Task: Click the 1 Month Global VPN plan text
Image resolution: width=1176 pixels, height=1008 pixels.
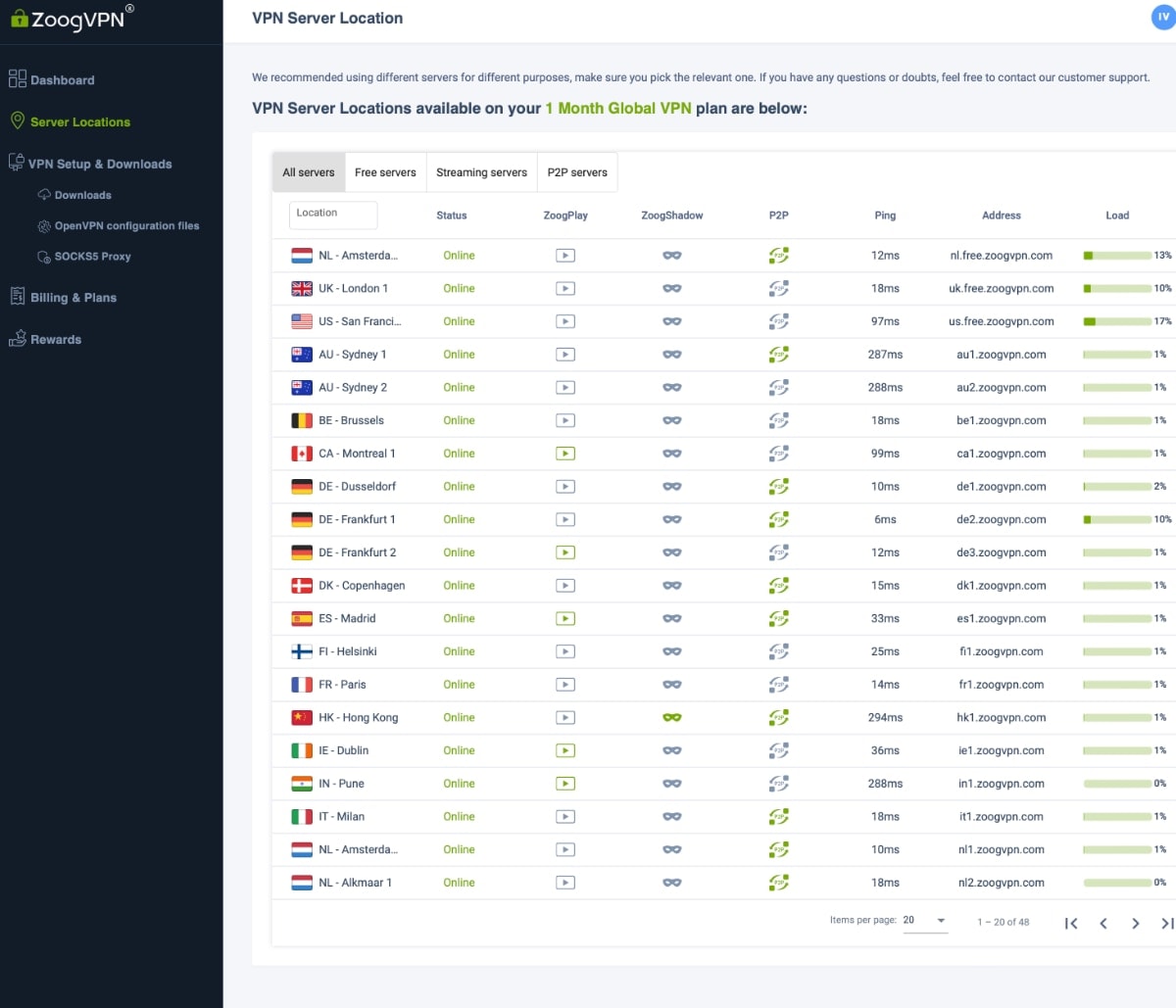Action: pyautogui.click(x=618, y=109)
